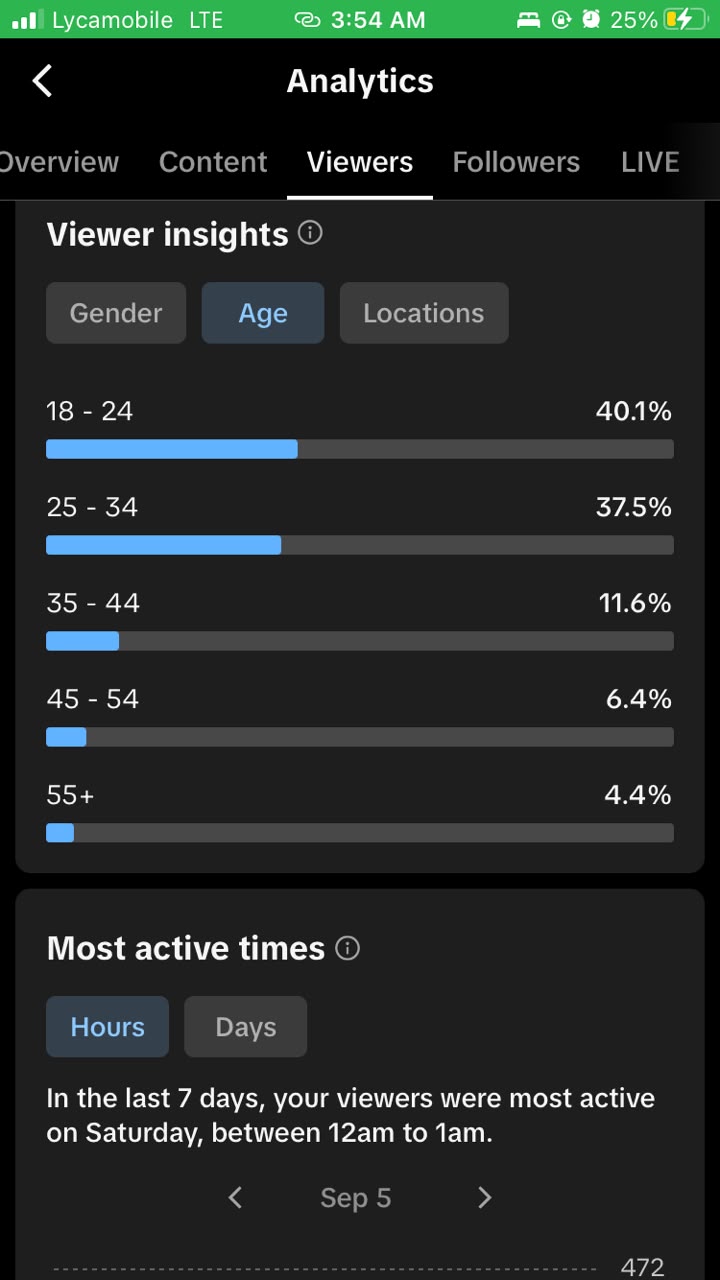Open the Most active times info icon
Viewport: 720px width, 1280px height.
[347, 948]
